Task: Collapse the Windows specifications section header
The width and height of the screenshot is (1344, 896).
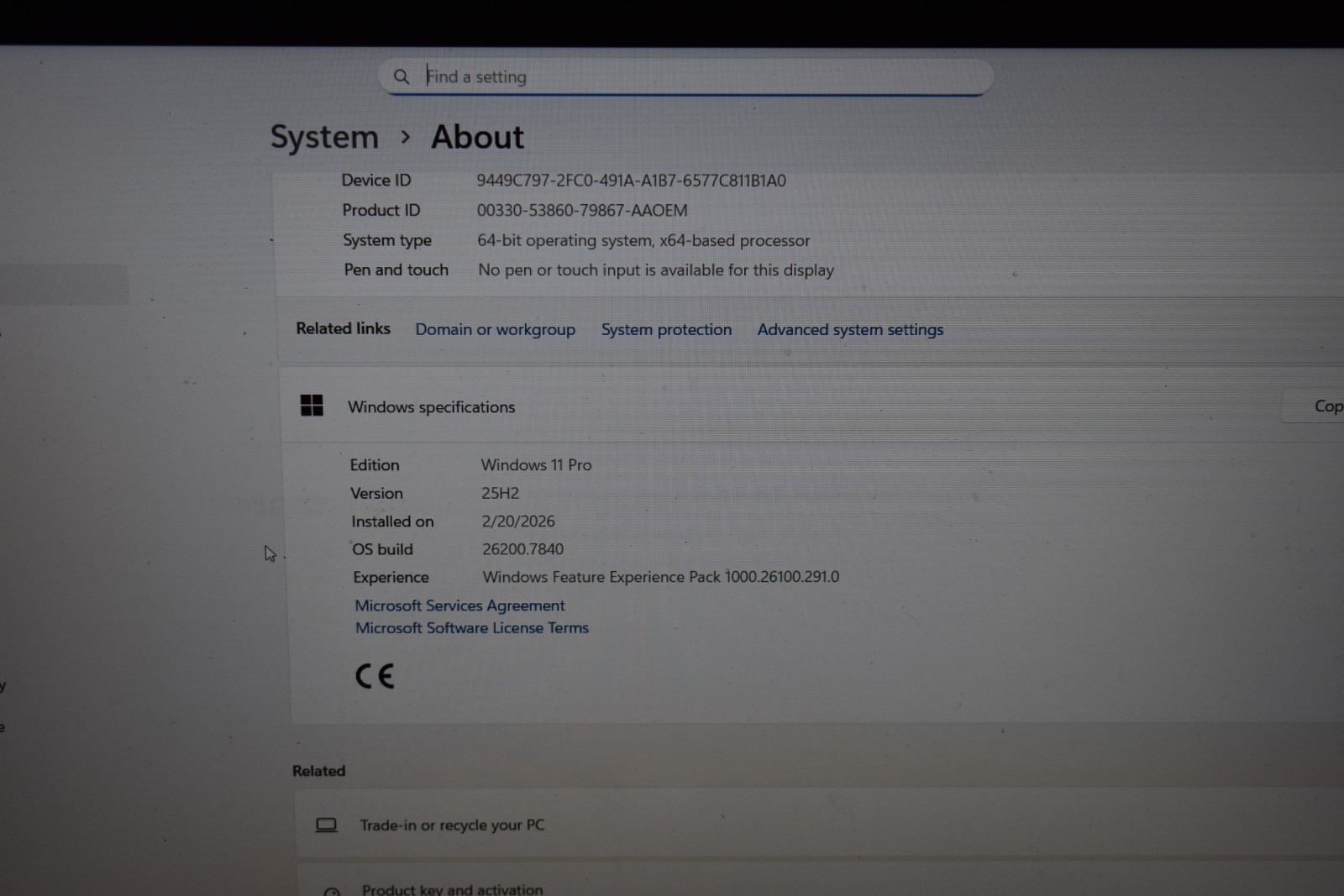Action: click(x=811, y=406)
